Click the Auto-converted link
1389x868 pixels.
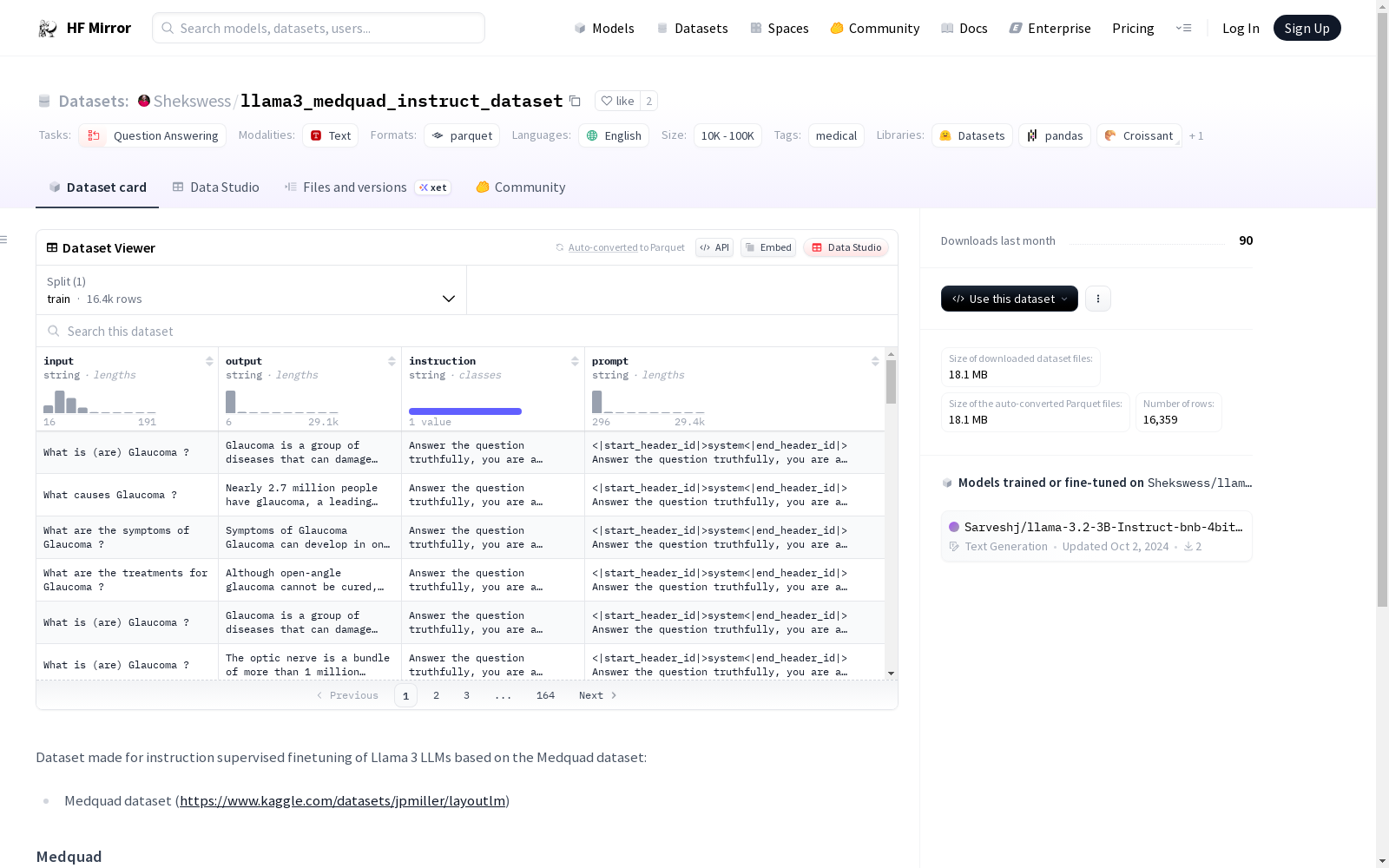tap(602, 247)
